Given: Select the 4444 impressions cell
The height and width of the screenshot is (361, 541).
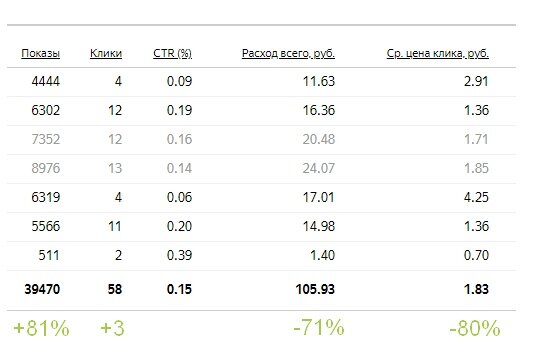Looking at the screenshot, I should pyautogui.click(x=46, y=81).
